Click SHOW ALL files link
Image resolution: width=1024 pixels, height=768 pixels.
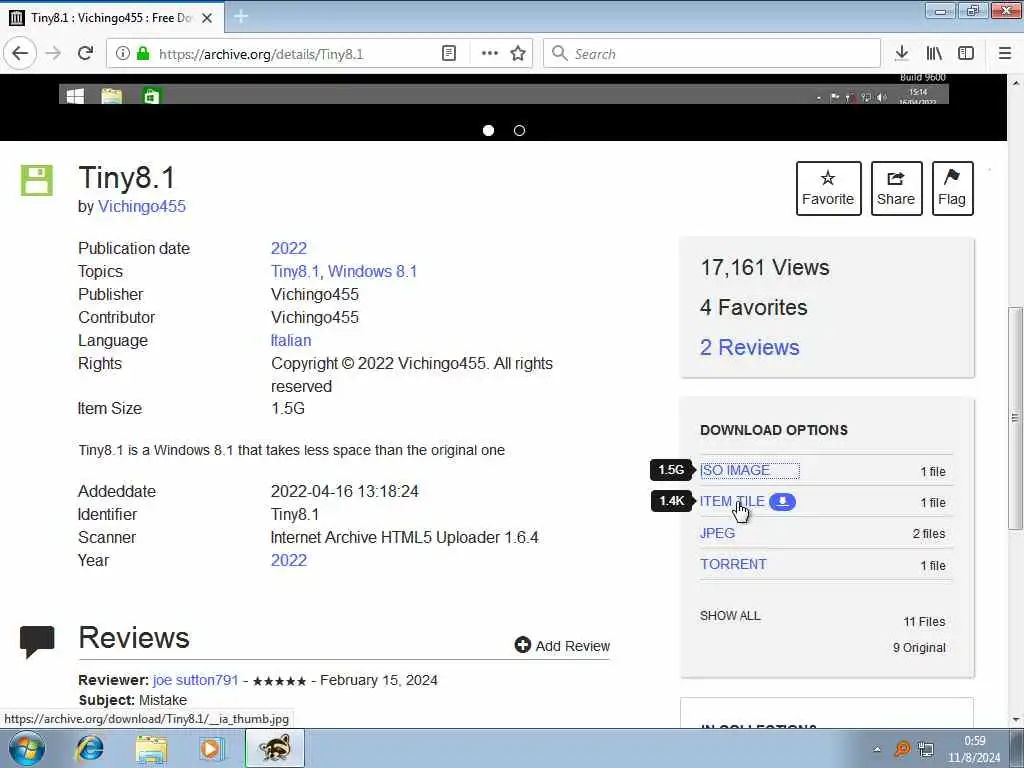(x=730, y=616)
